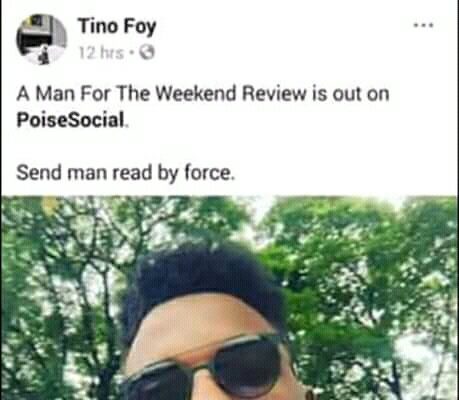
Task: Open Tino Foy's profile picture
Action: (x=41, y=40)
